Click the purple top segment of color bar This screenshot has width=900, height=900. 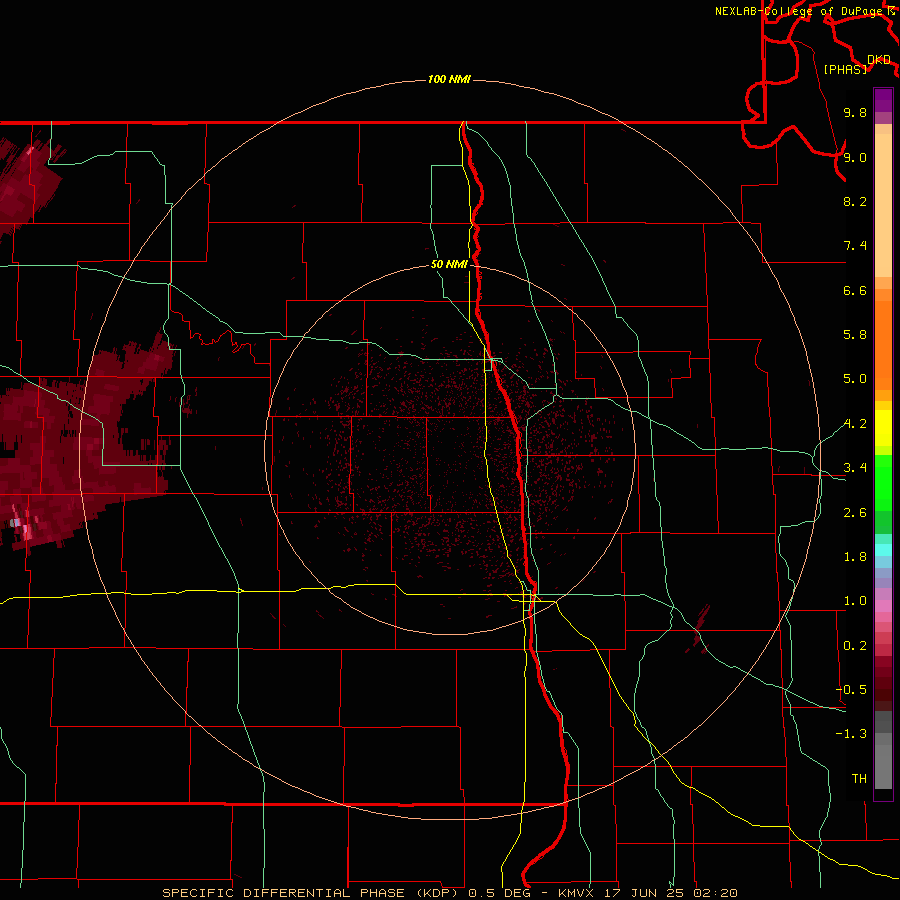tap(883, 100)
